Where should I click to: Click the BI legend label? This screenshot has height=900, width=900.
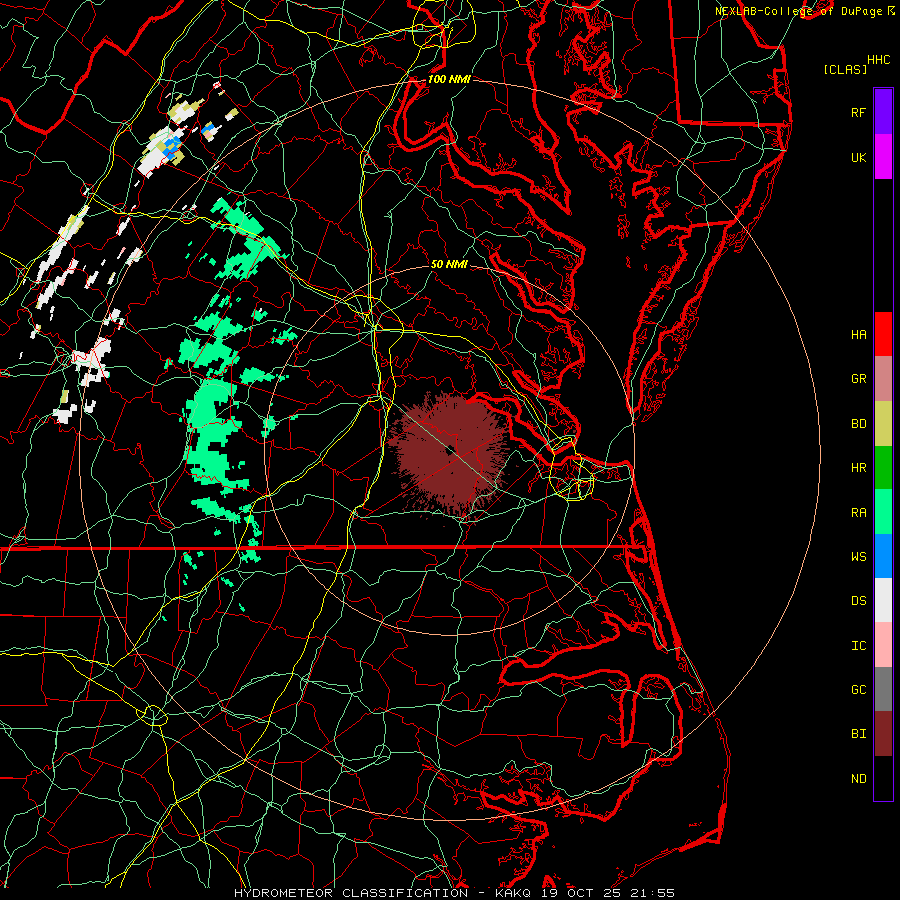[858, 734]
